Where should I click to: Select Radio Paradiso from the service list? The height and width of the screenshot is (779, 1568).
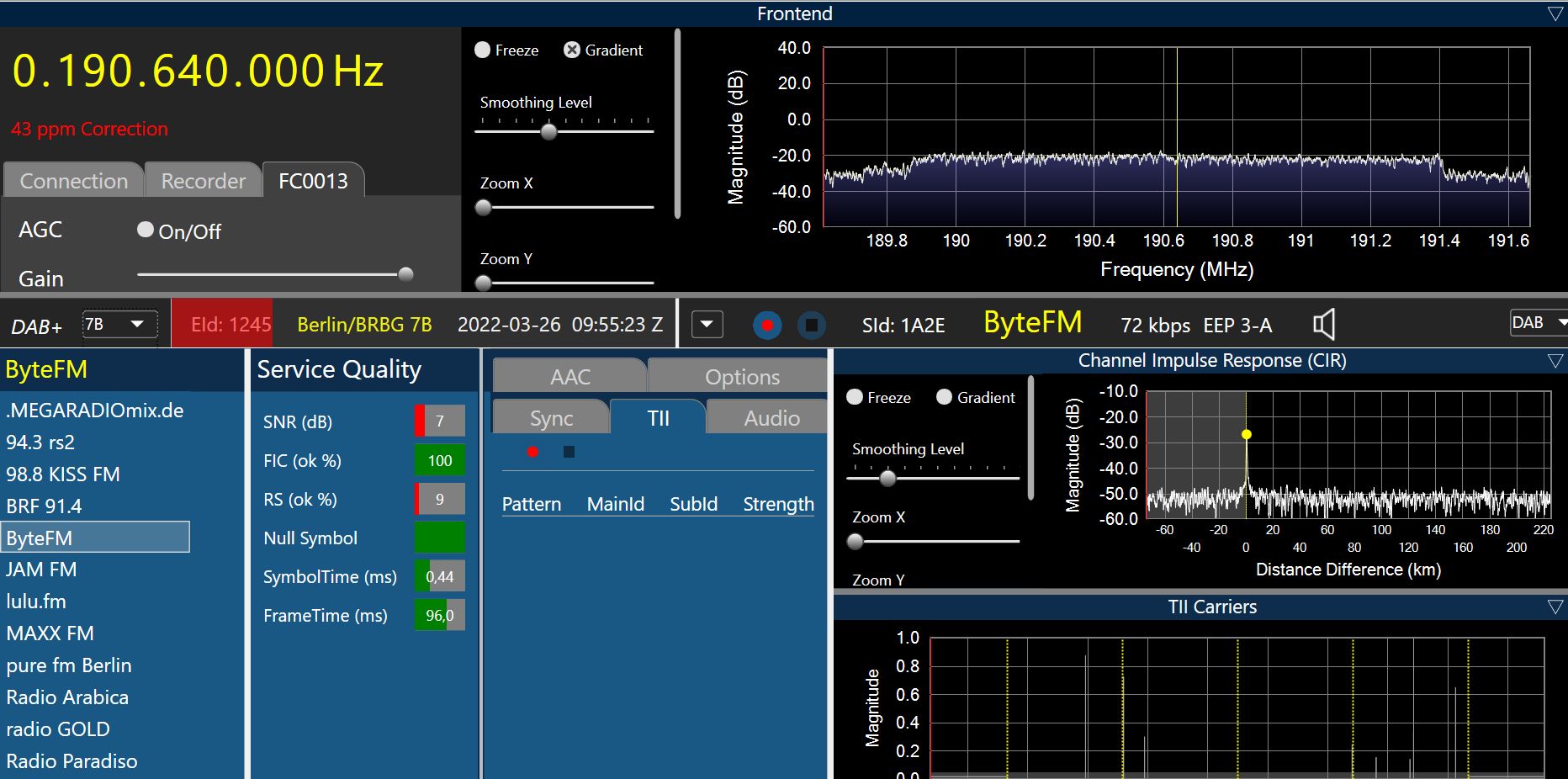coord(72,761)
